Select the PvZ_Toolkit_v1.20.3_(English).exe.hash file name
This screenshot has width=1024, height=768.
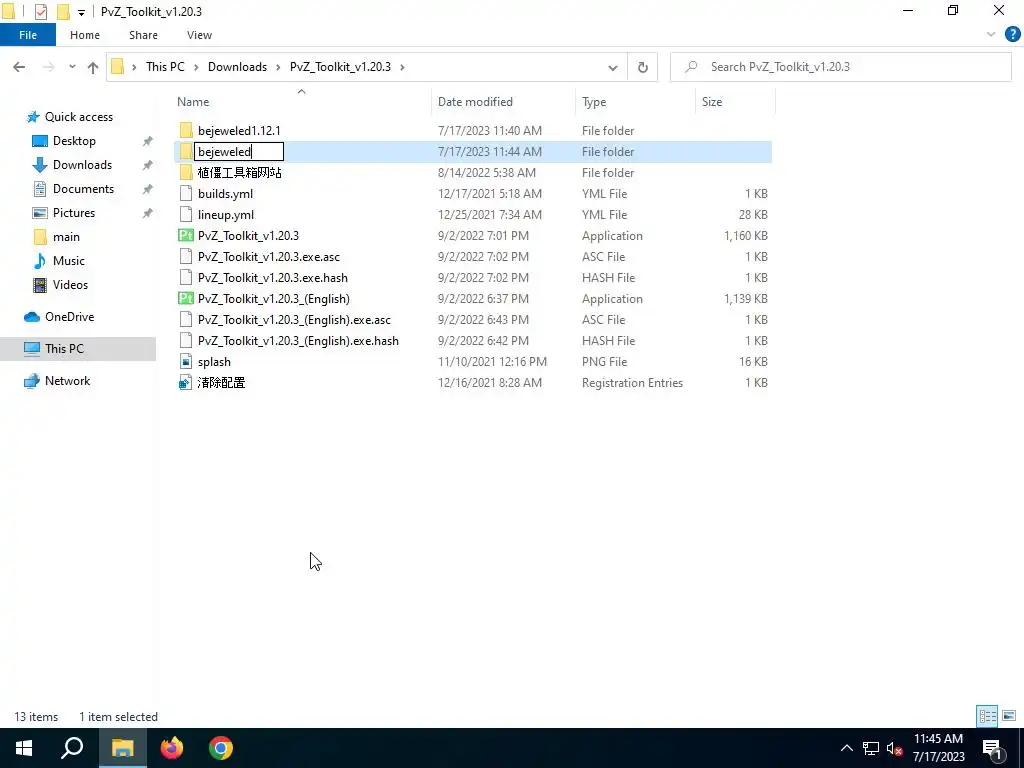298,341
